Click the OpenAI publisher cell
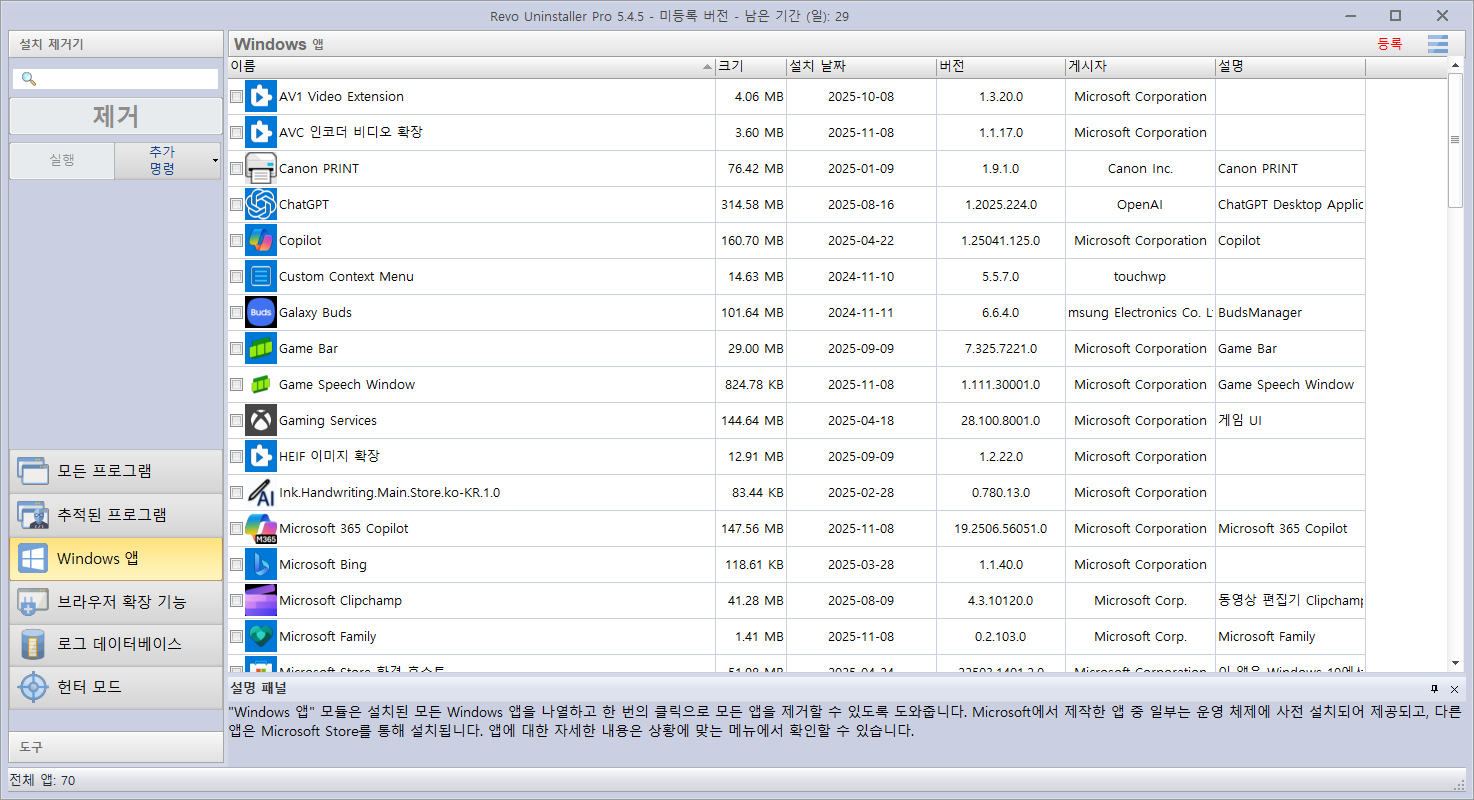Viewport: 1474px width, 800px height. (x=1140, y=205)
